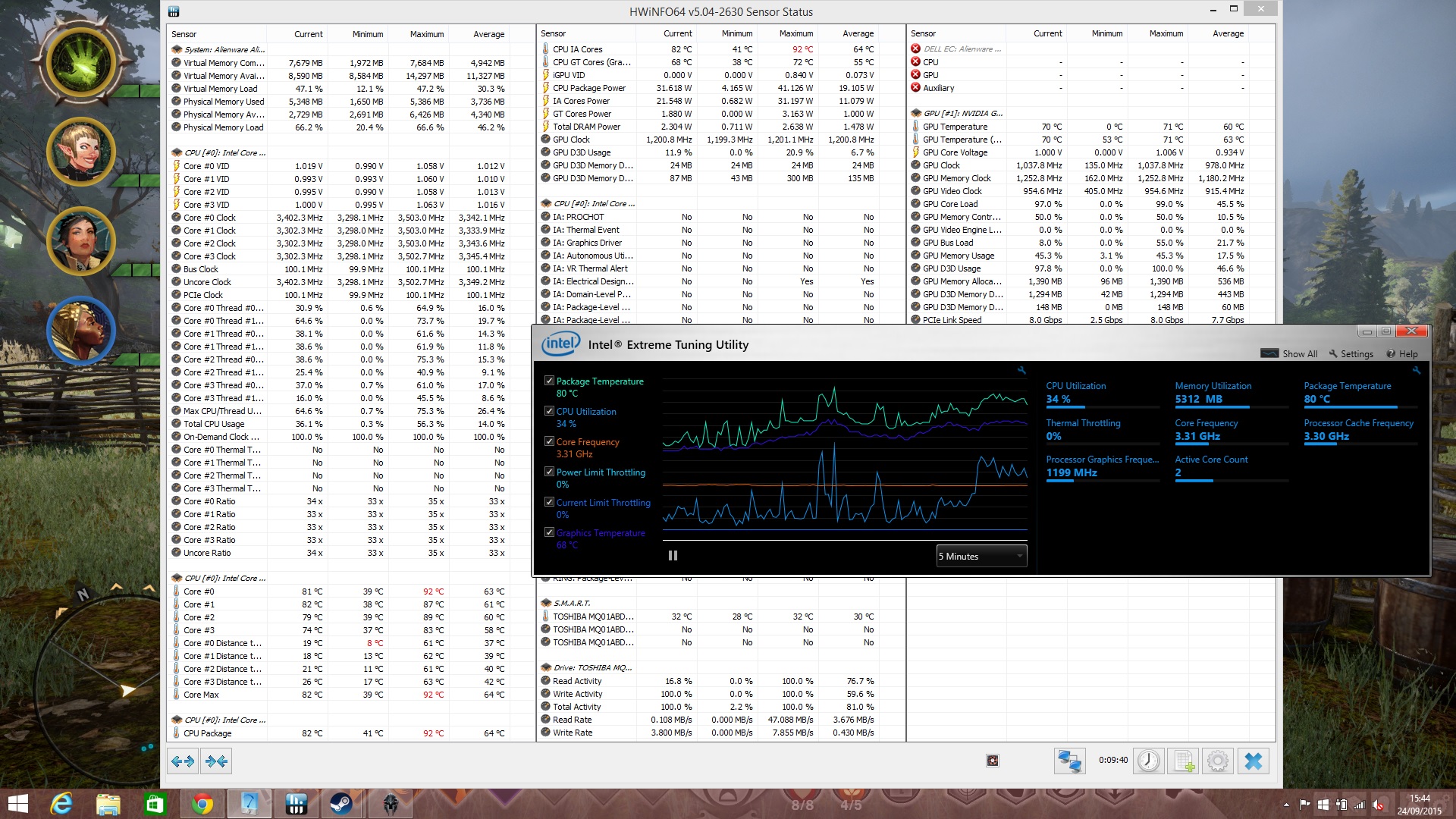Click the lightning icon beside CPU Package Power
This screenshot has height=819, width=1456.
pyautogui.click(x=545, y=88)
